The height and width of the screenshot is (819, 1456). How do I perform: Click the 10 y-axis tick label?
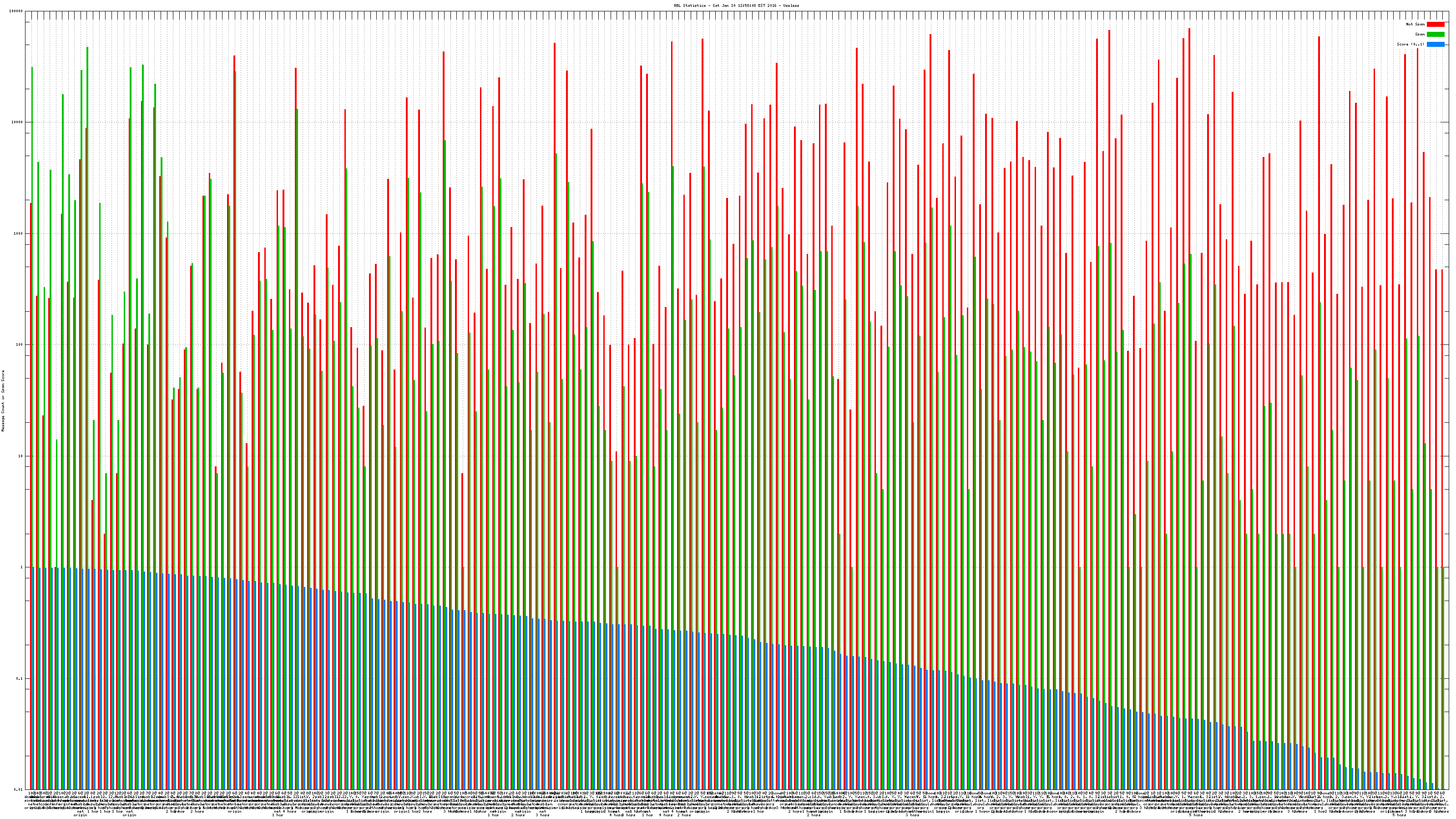coord(21,456)
